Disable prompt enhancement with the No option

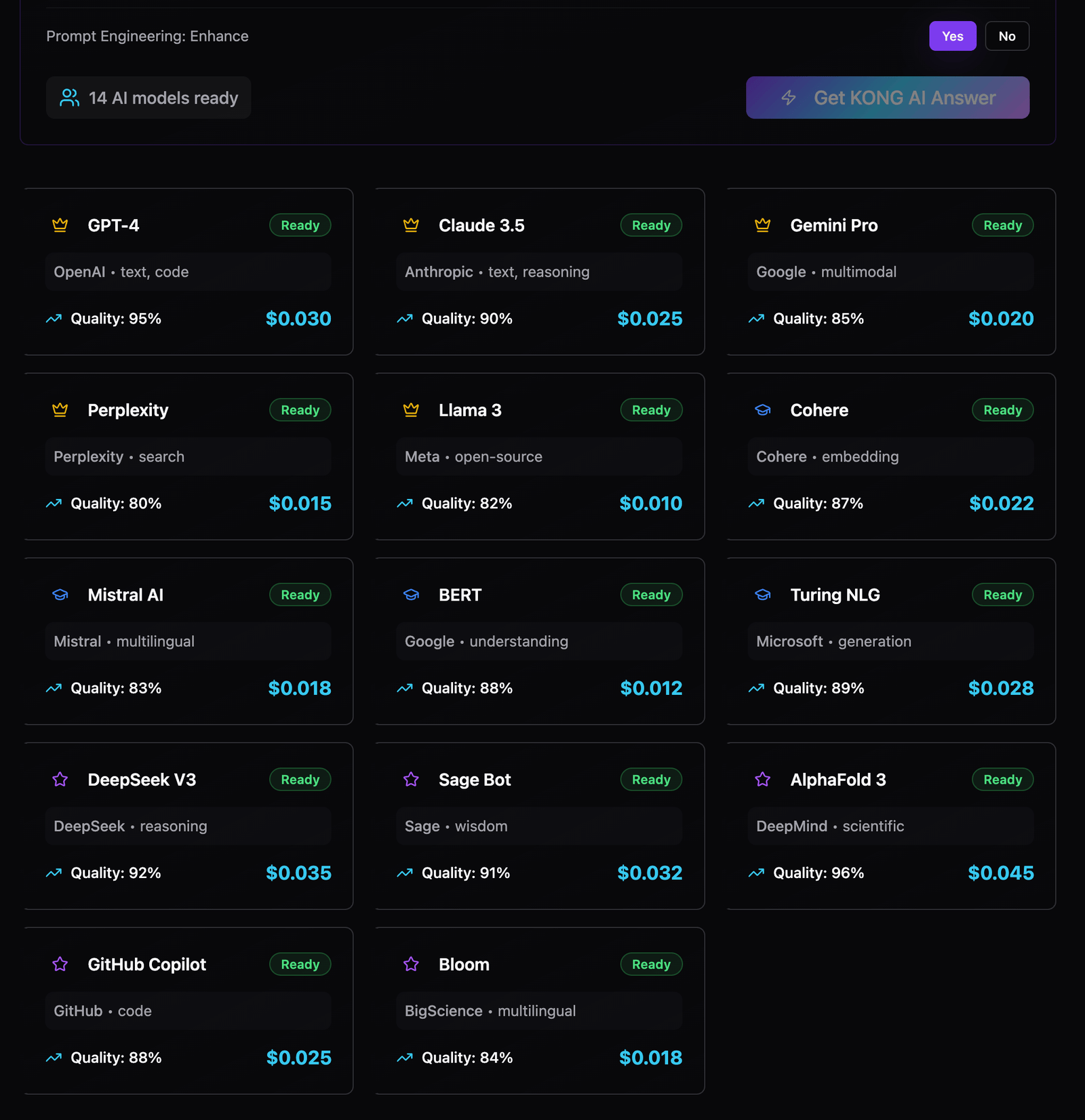(x=1006, y=36)
